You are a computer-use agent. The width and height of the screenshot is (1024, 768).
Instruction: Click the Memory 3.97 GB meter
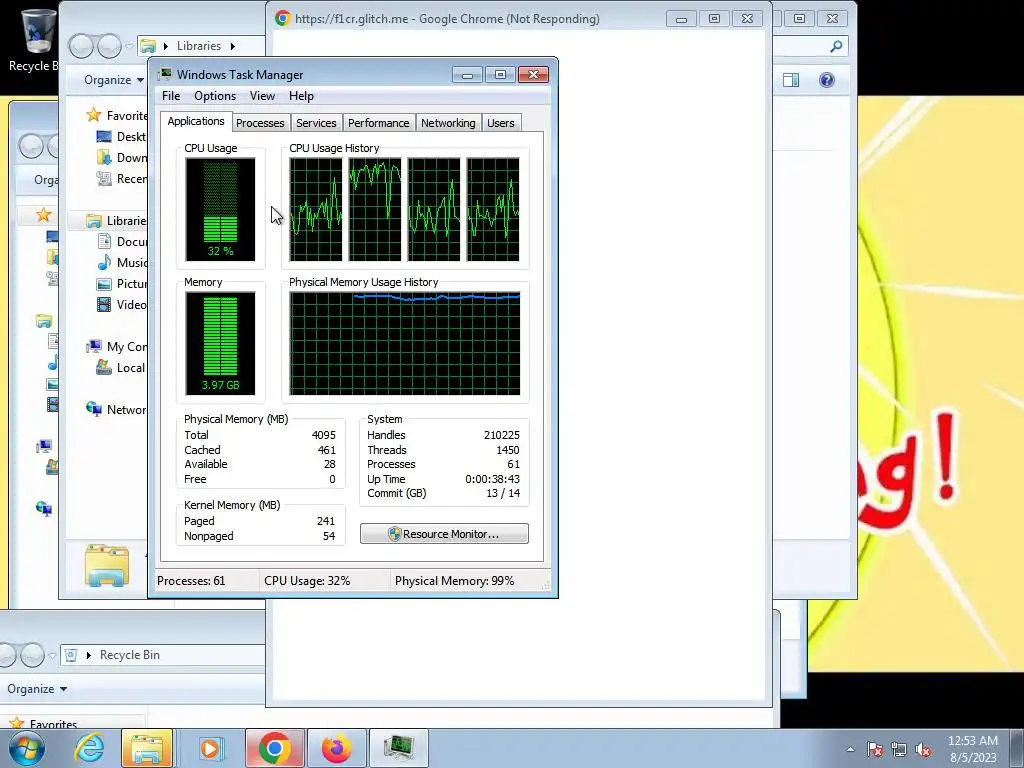coord(220,343)
